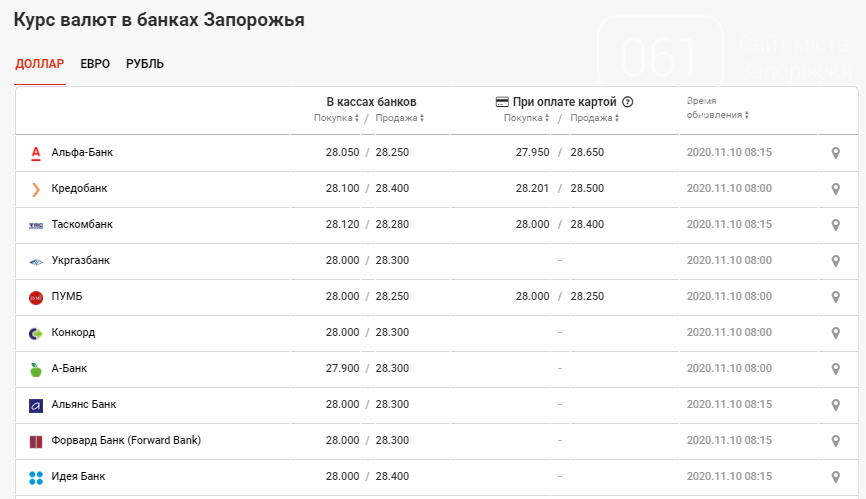Click Альфа-Банк cash buy rate 28.050

coord(342,152)
